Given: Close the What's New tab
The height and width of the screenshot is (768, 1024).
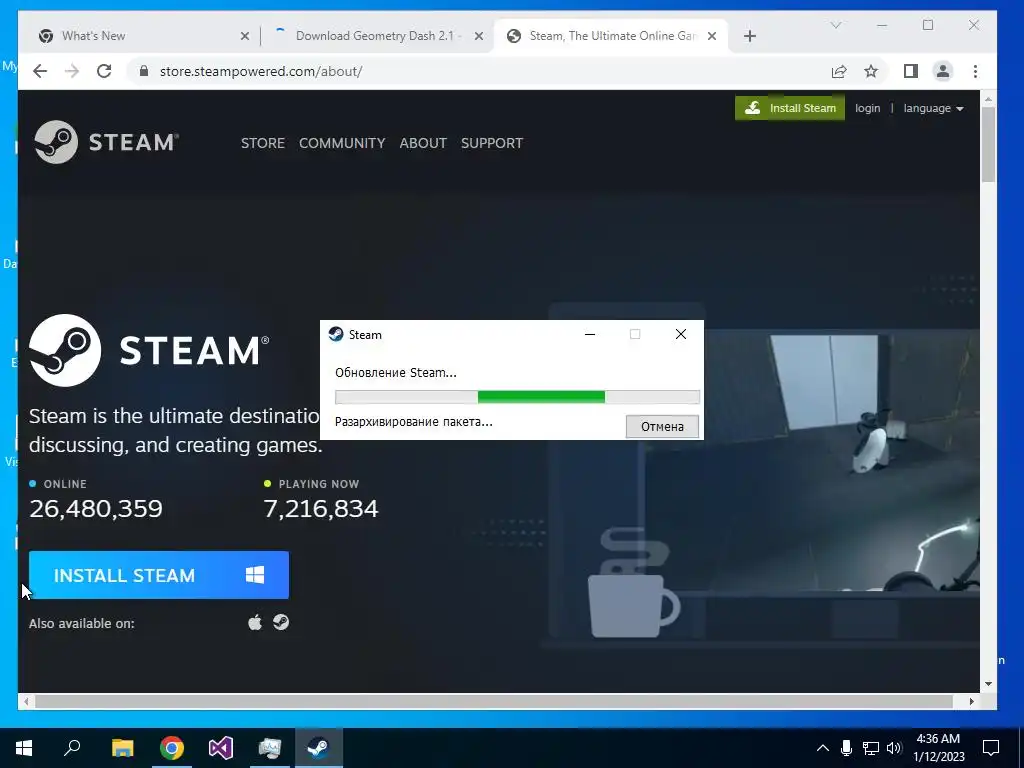Looking at the screenshot, I should point(245,36).
